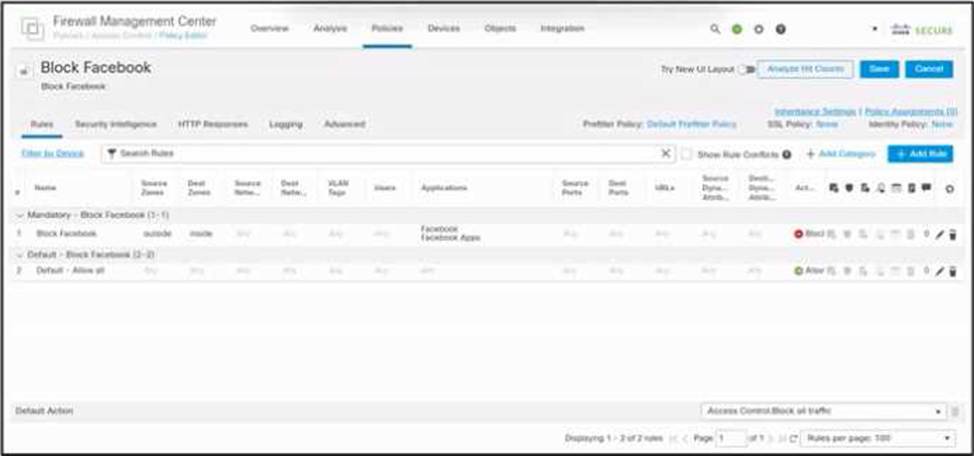
Task: Click the green deployment status icon
Action: tap(737, 29)
